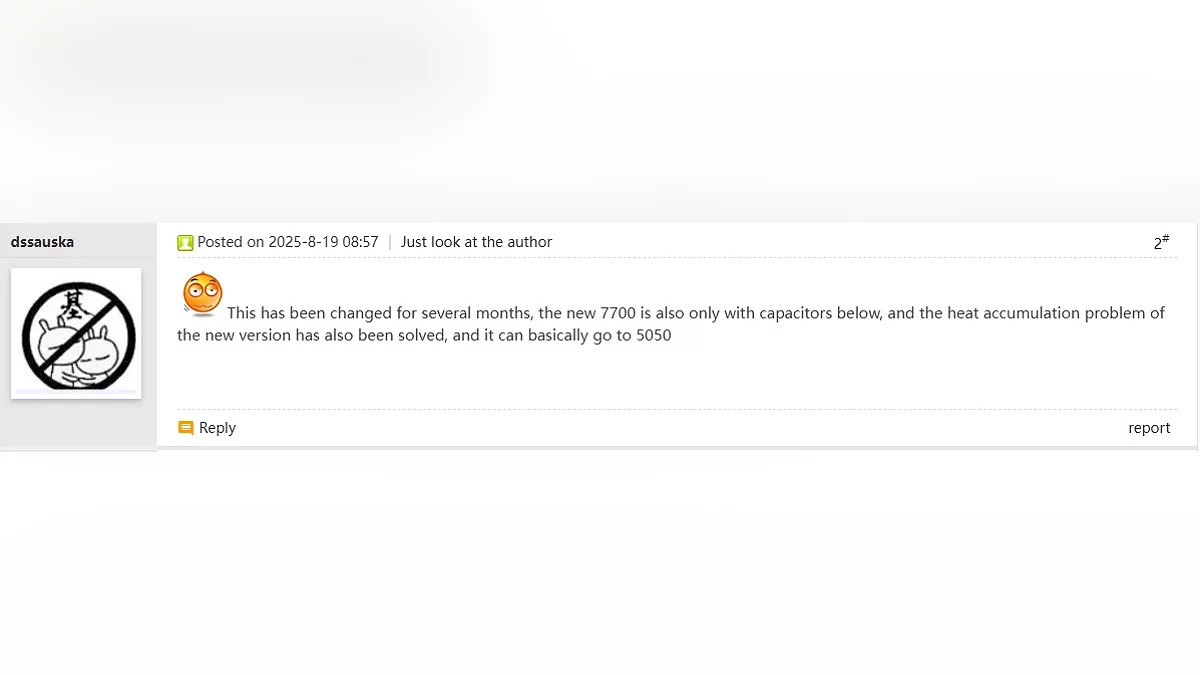Click the phrase "several months" in the post
The height and width of the screenshot is (675, 1200).
point(470,313)
